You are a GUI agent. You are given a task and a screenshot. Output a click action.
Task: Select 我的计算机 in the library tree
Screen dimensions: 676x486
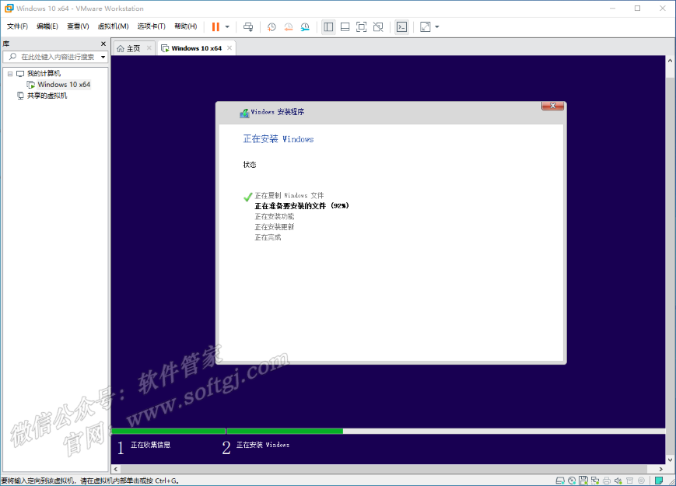click(x=44, y=73)
